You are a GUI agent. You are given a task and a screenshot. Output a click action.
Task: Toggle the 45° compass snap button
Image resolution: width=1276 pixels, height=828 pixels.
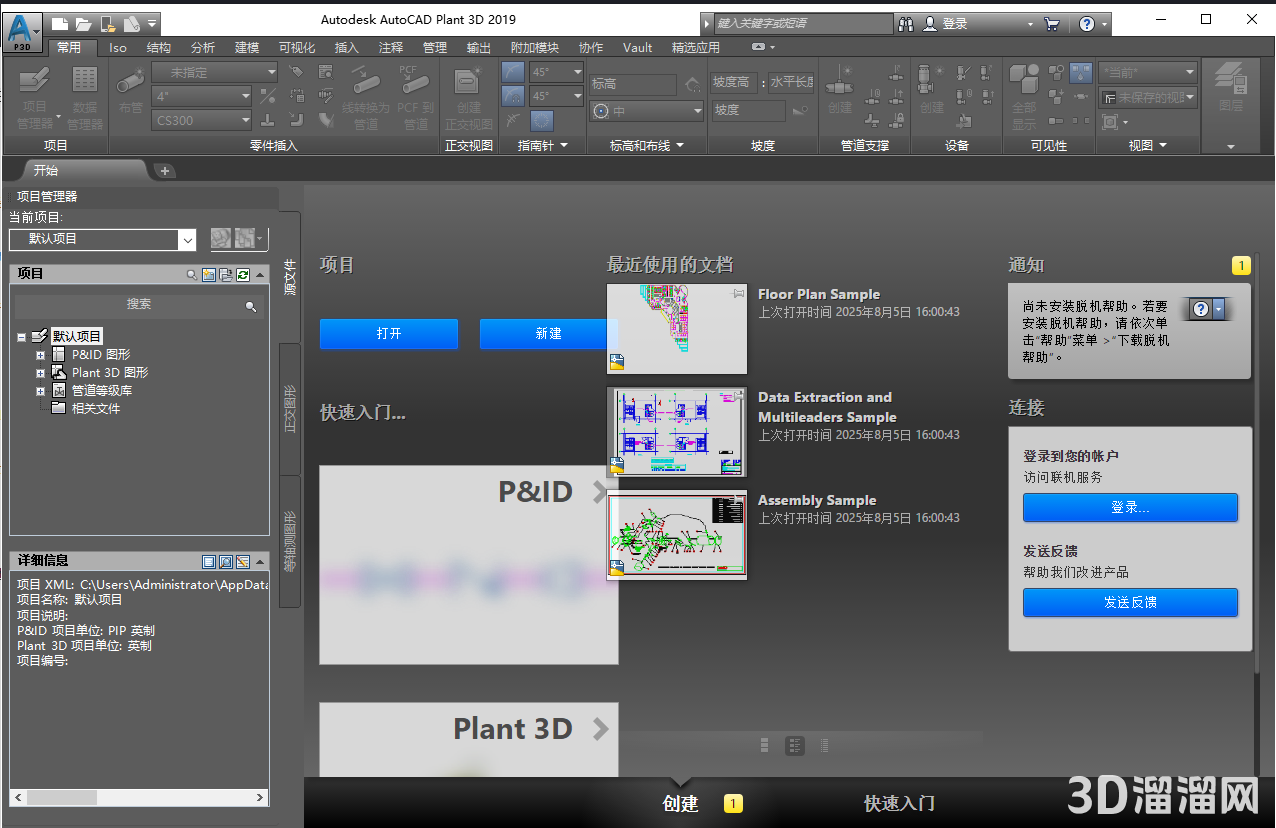coord(513,71)
